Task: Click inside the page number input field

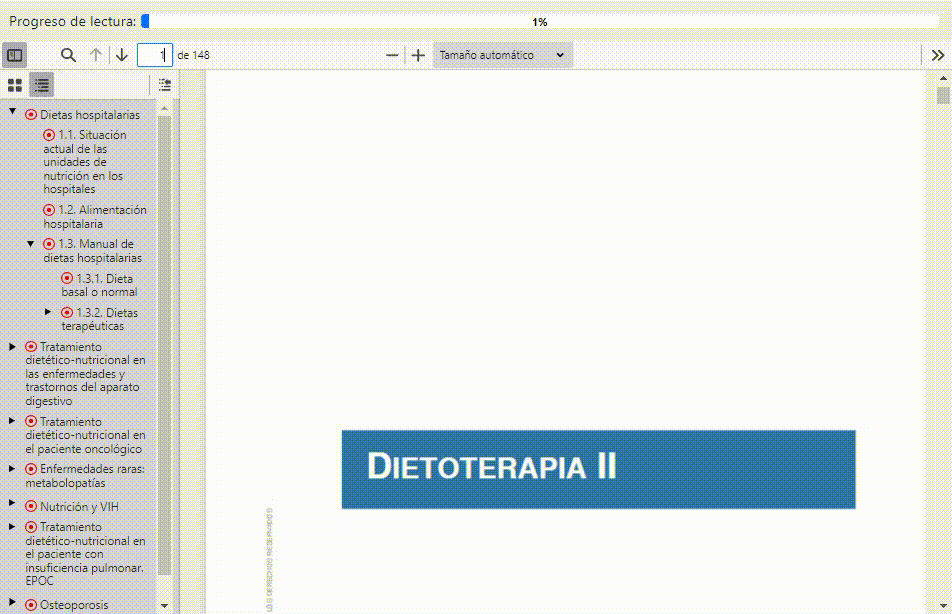Action: pos(155,55)
